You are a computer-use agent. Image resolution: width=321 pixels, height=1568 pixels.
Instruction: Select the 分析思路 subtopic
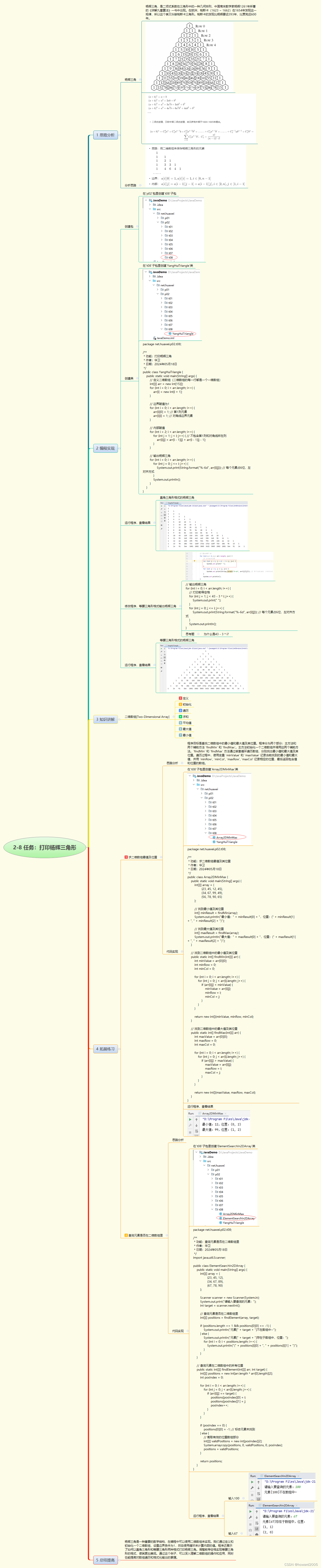(130, 185)
